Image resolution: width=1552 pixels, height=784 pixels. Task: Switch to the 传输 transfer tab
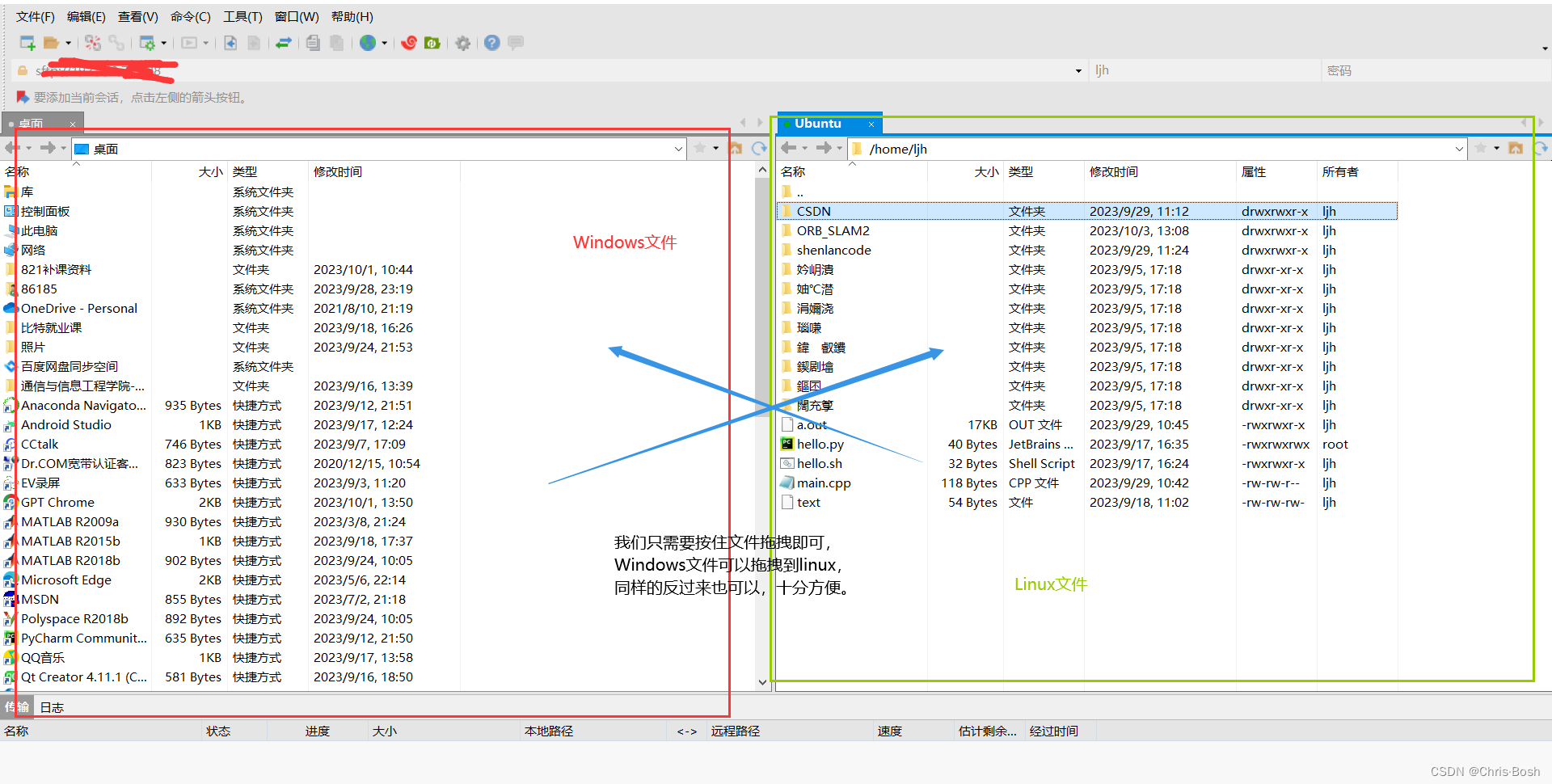(x=17, y=707)
